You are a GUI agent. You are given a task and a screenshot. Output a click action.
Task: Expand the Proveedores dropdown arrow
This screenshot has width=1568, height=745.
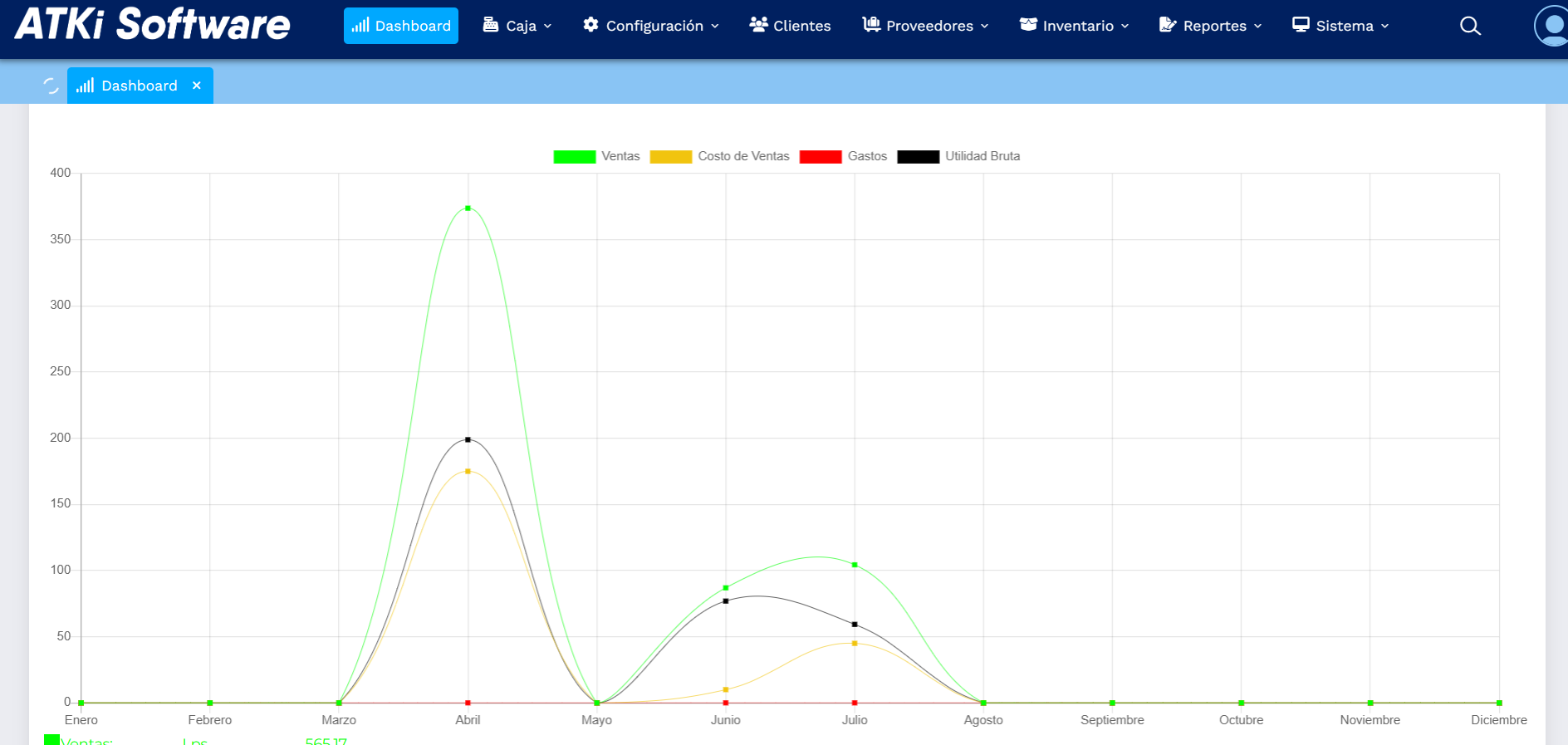984,27
